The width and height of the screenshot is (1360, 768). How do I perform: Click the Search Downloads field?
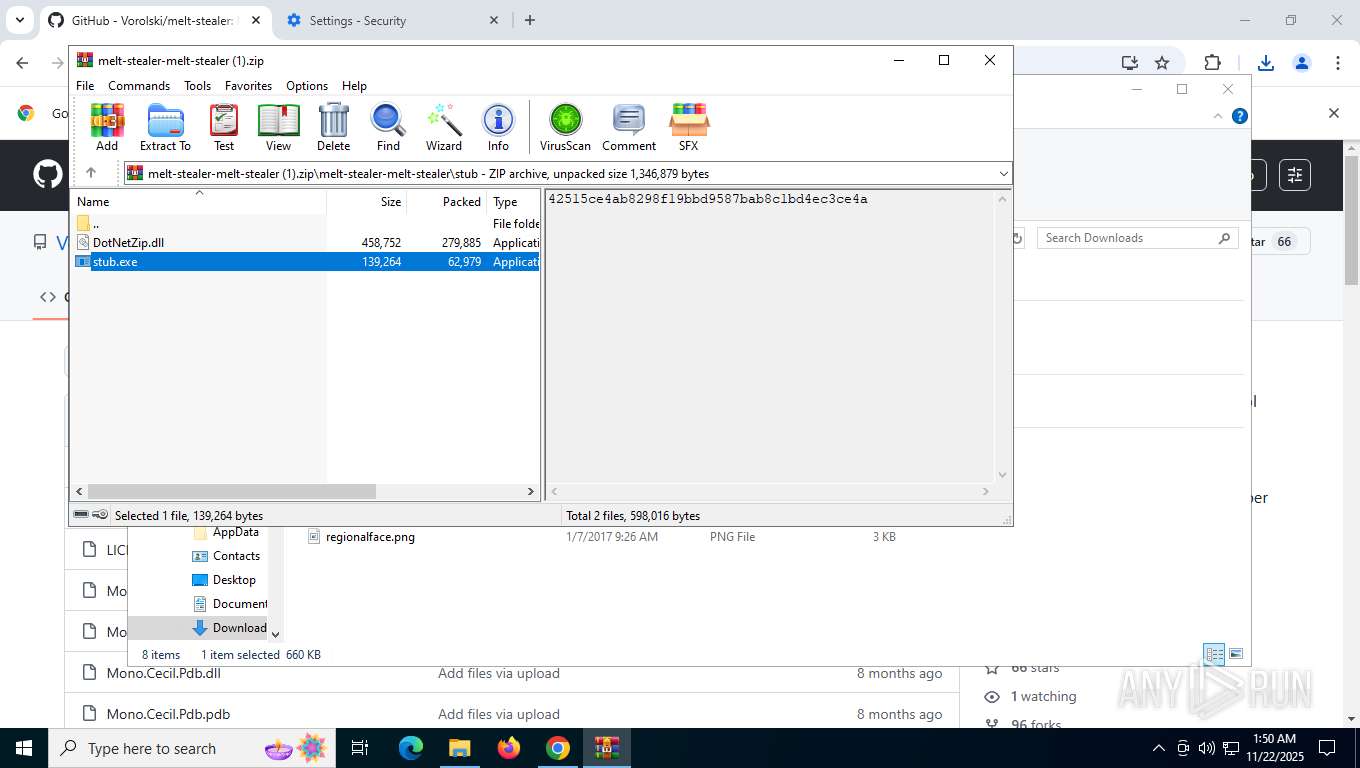pos(1138,238)
